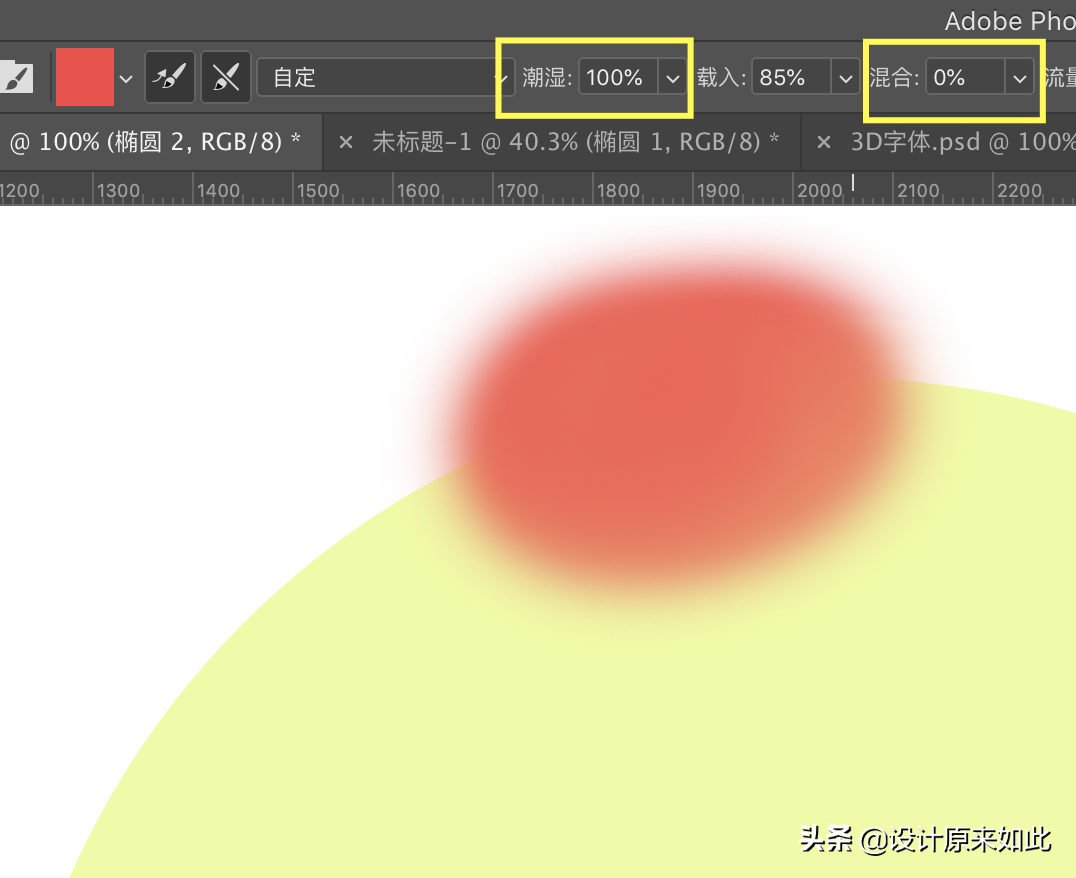Close the 3D字体.psd document tab
Image resolution: width=1076 pixels, height=878 pixels.
tap(823, 143)
